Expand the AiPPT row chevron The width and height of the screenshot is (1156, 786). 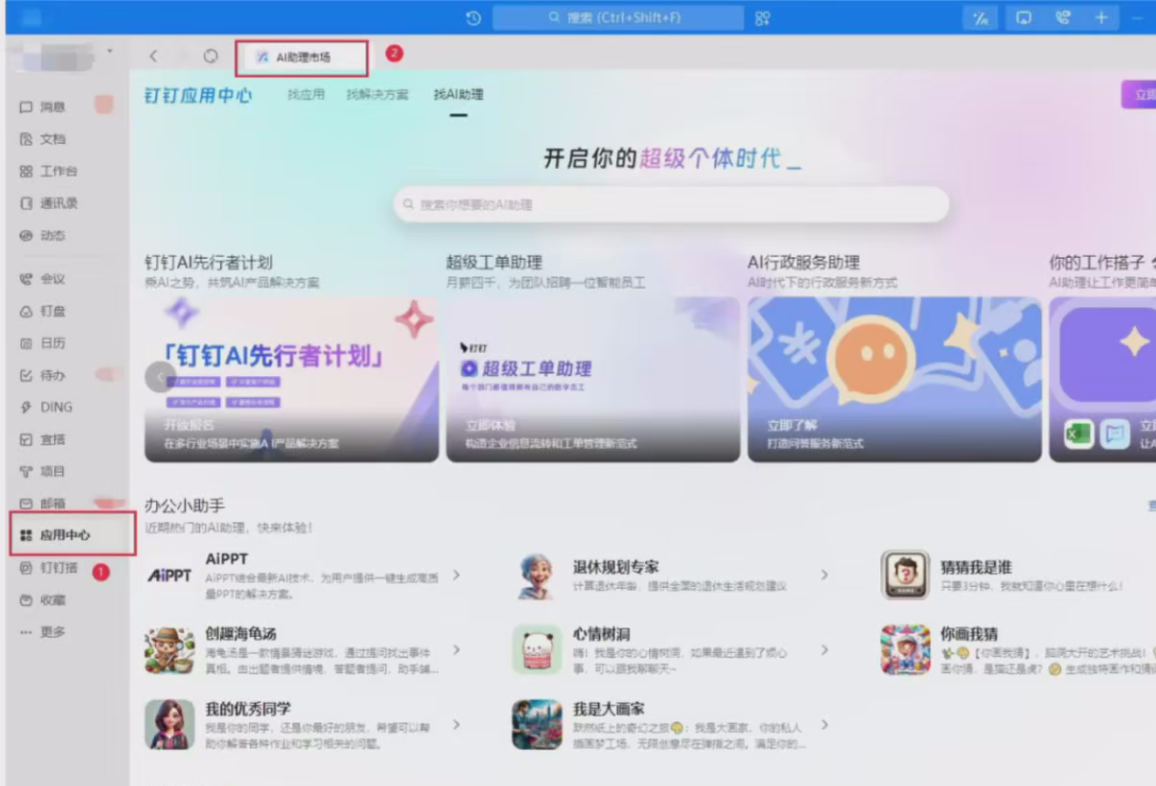pos(456,574)
